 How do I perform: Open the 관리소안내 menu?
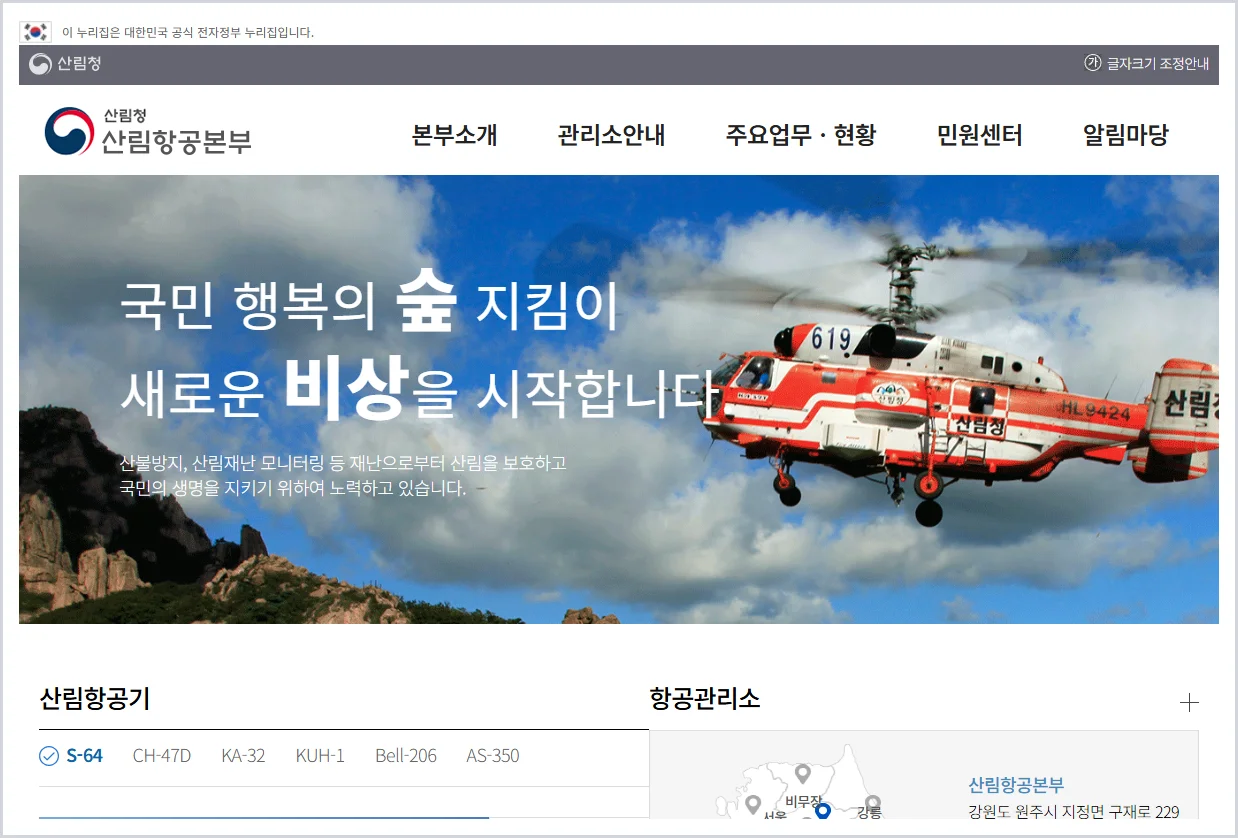click(x=612, y=135)
